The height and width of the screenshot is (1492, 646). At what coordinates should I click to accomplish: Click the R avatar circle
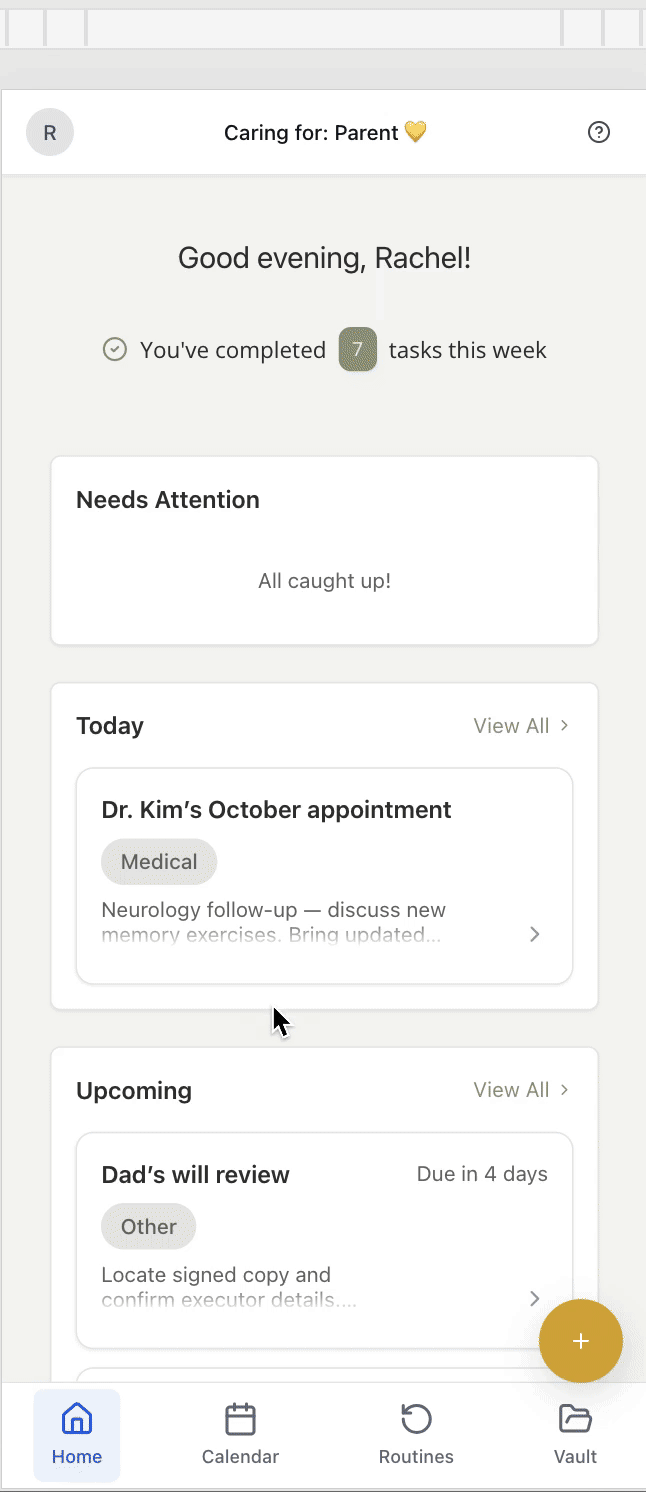(50, 132)
